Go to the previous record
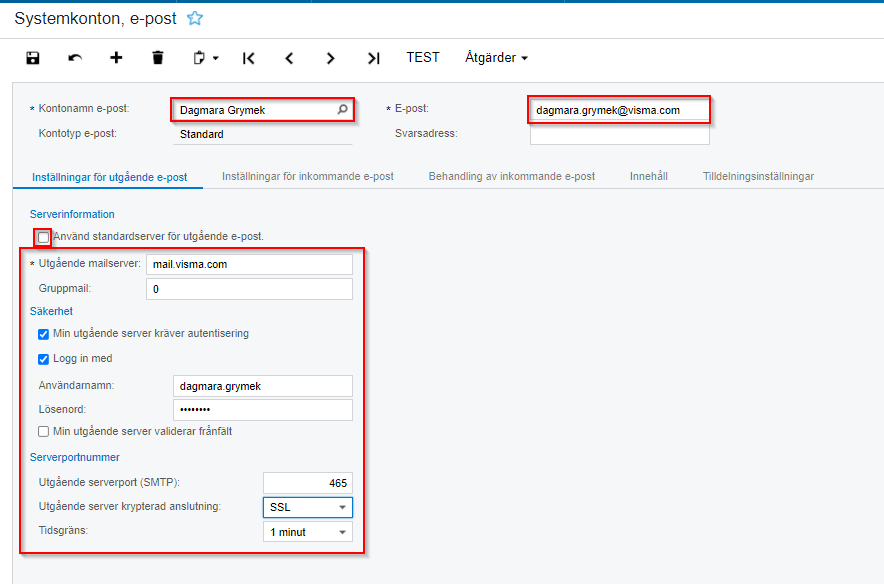The height and width of the screenshot is (584, 884). (x=290, y=58)
